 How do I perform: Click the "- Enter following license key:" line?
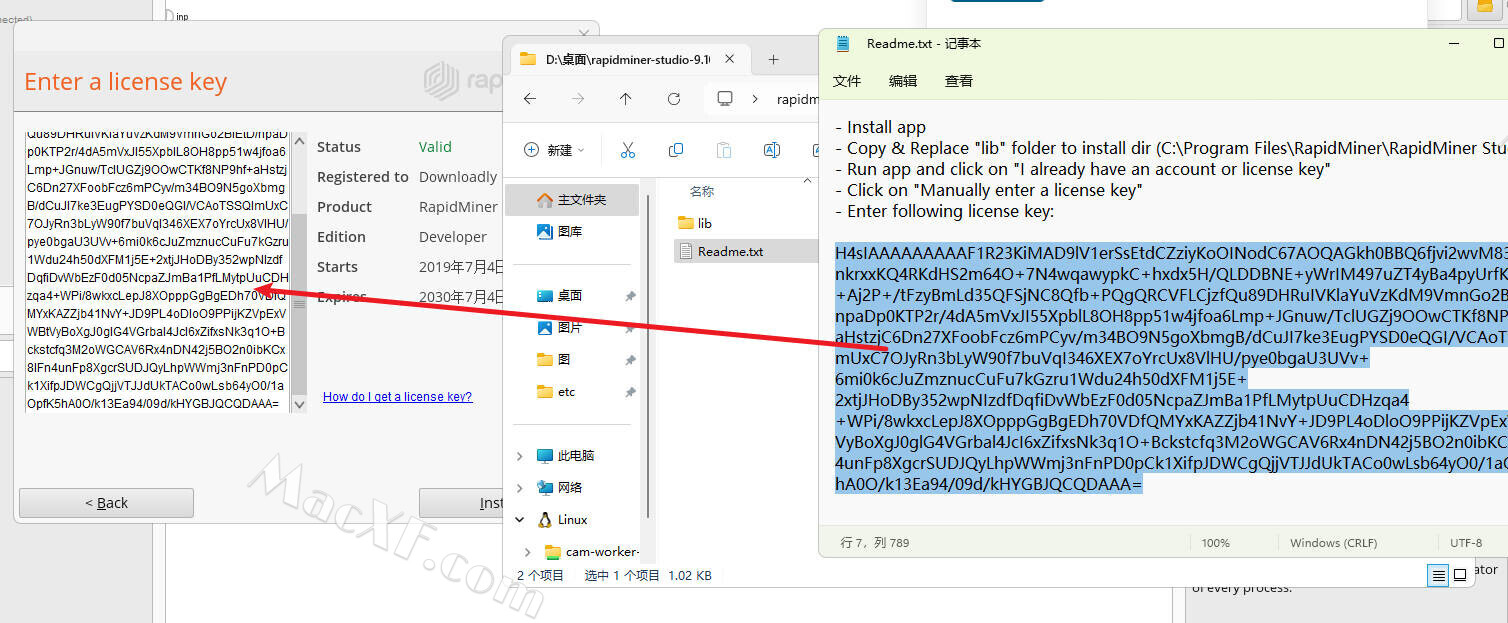(x=944, y=211)
